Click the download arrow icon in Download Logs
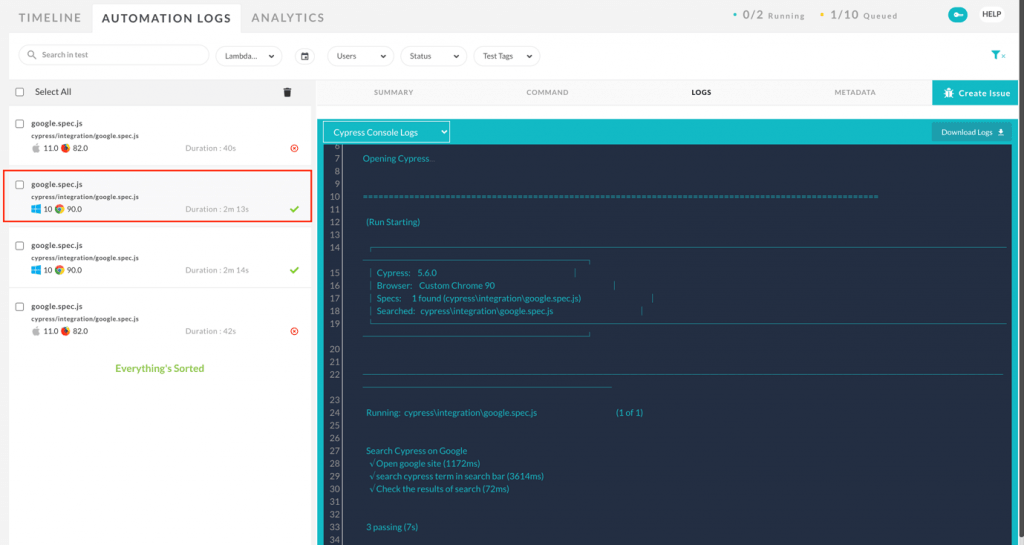The width and height of the screenshot is (1024, 545). pyautogui.click(x=1000, y=132)
